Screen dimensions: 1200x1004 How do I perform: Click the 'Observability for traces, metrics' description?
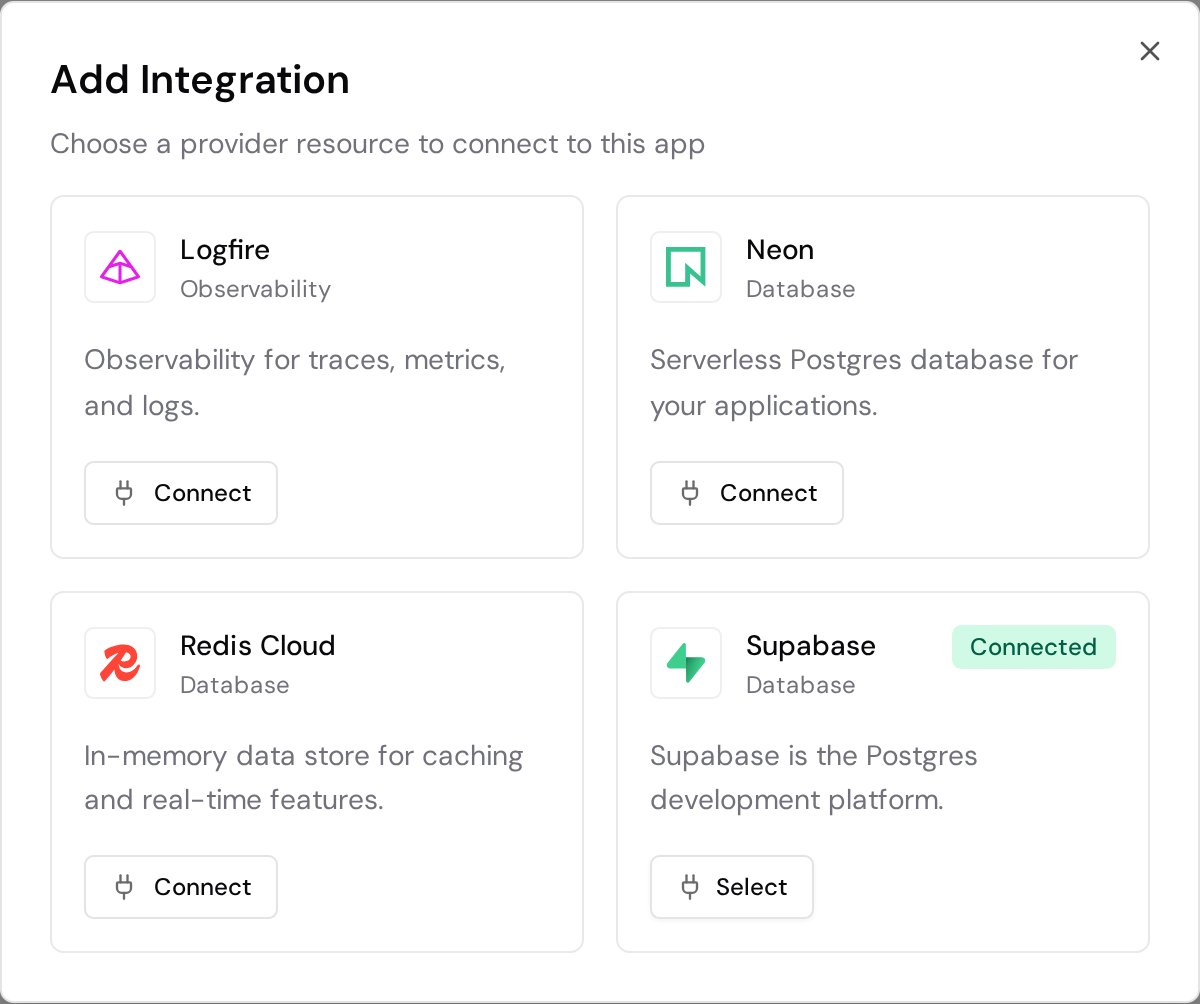(x=295, y=383)
